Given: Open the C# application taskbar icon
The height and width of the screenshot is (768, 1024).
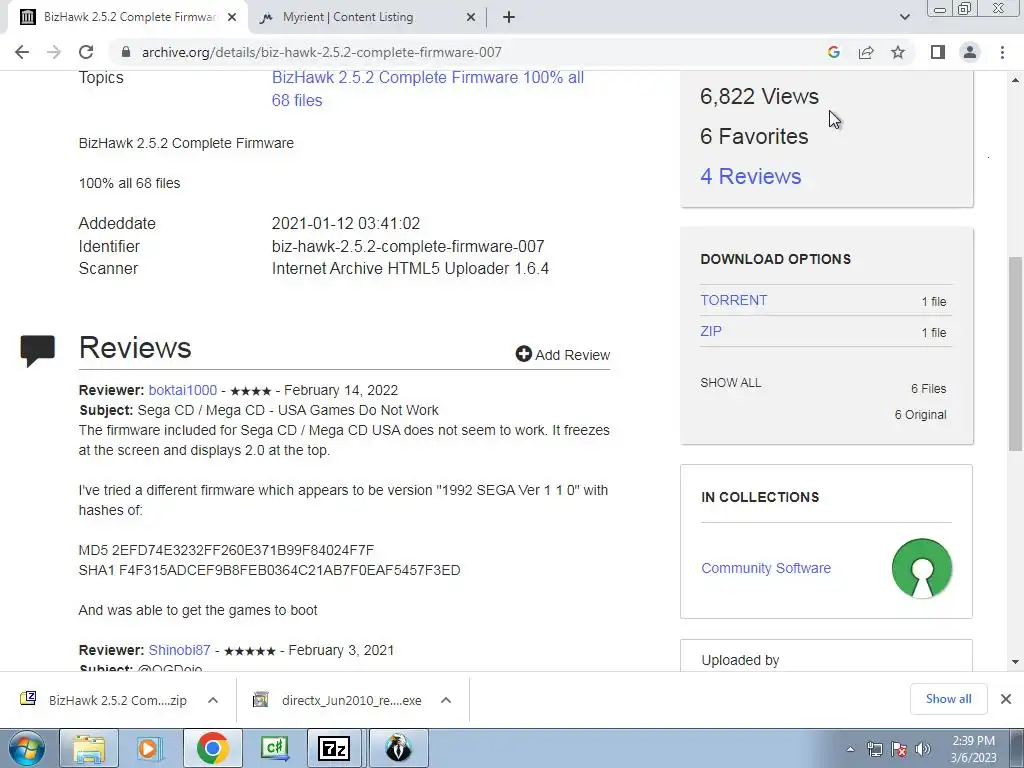Looking at the screenshot, I should 274,748.
